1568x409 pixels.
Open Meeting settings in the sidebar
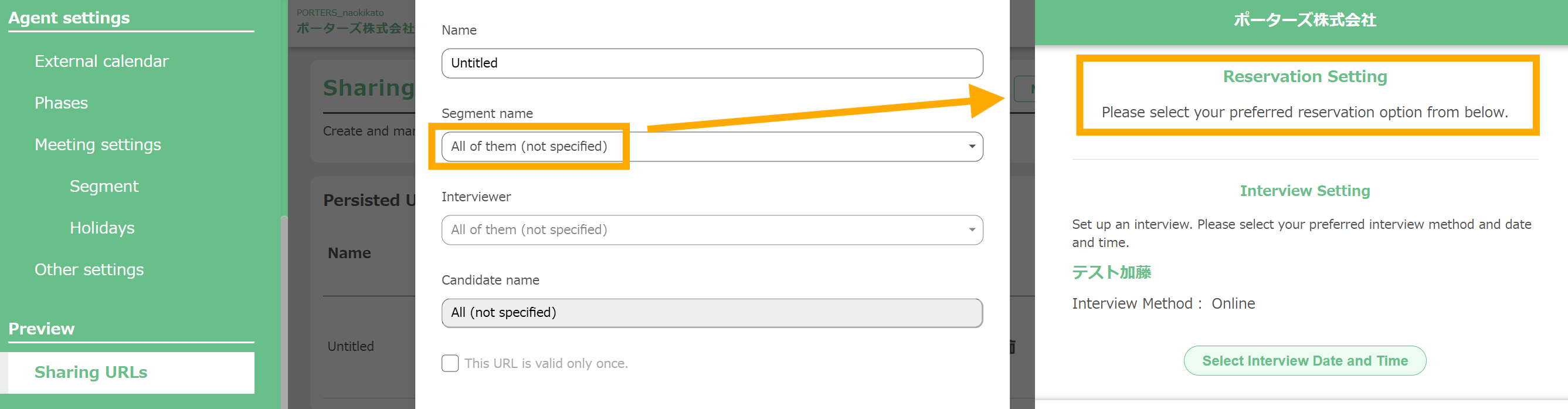97,145
